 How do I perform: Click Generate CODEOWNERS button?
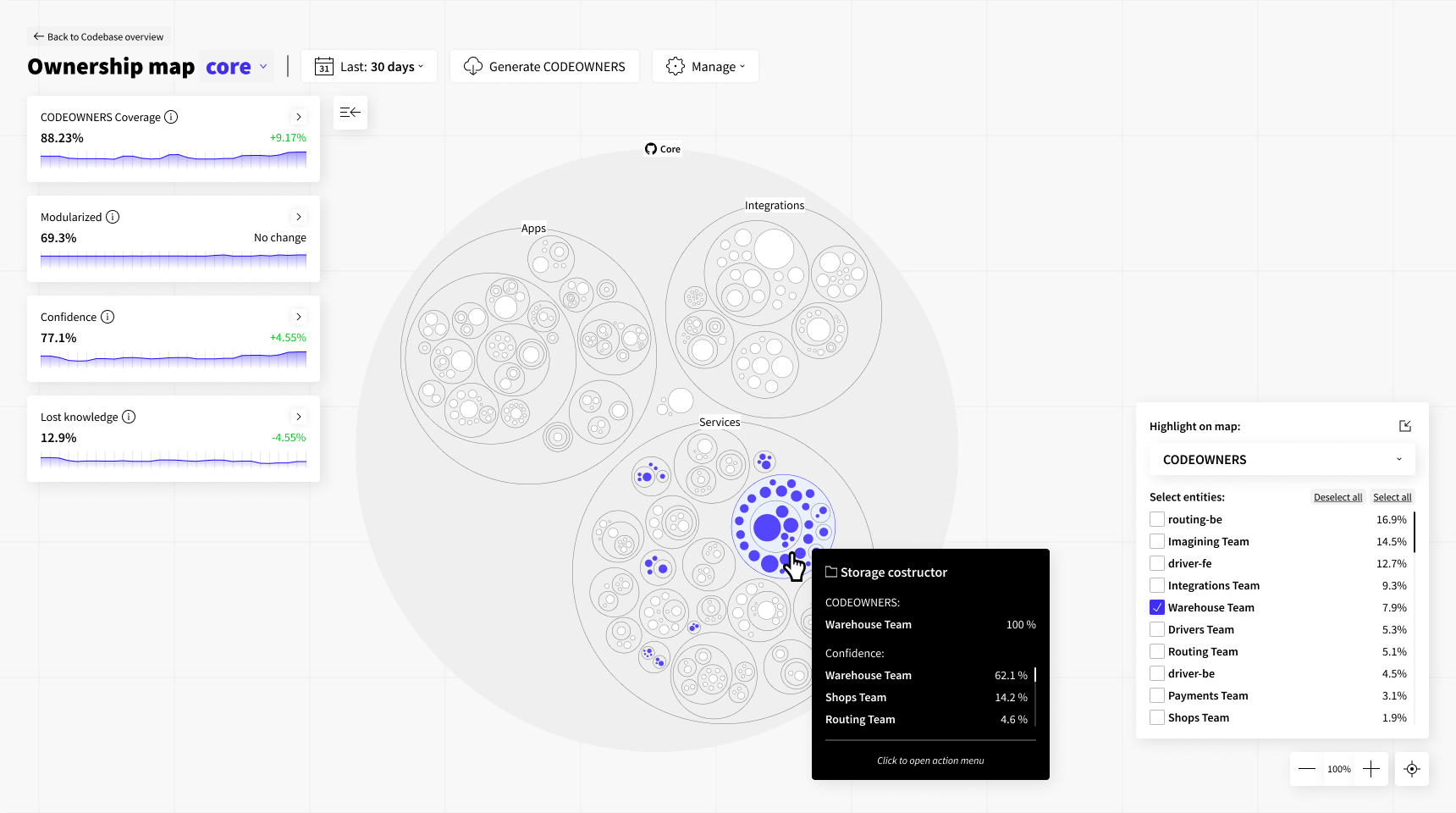544,67
